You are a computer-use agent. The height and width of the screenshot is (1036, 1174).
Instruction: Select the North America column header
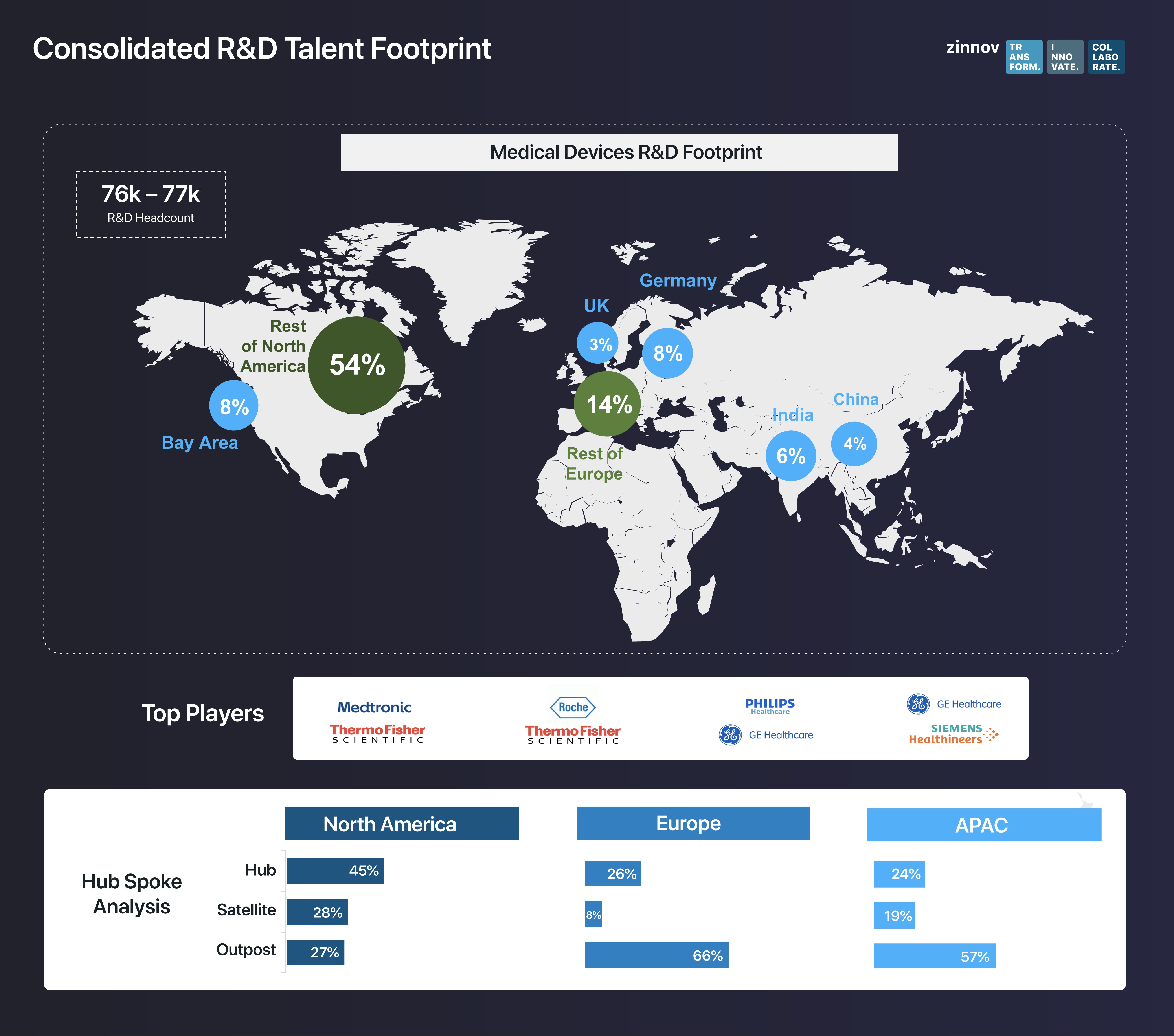(402, 823)
